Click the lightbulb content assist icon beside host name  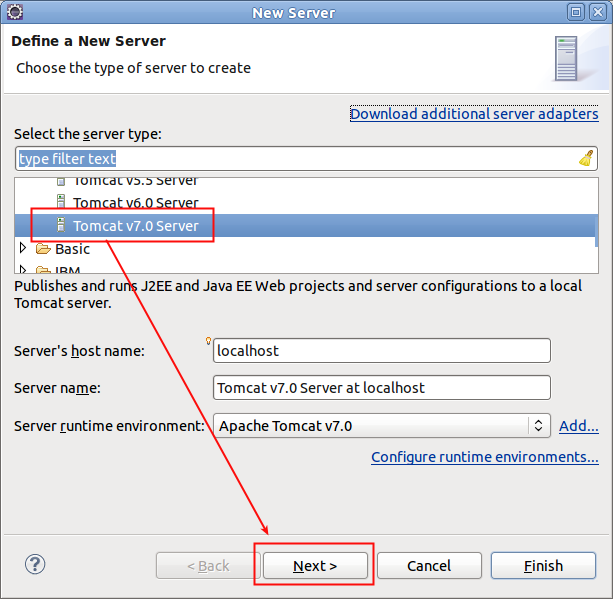click(x=208, y=341)
